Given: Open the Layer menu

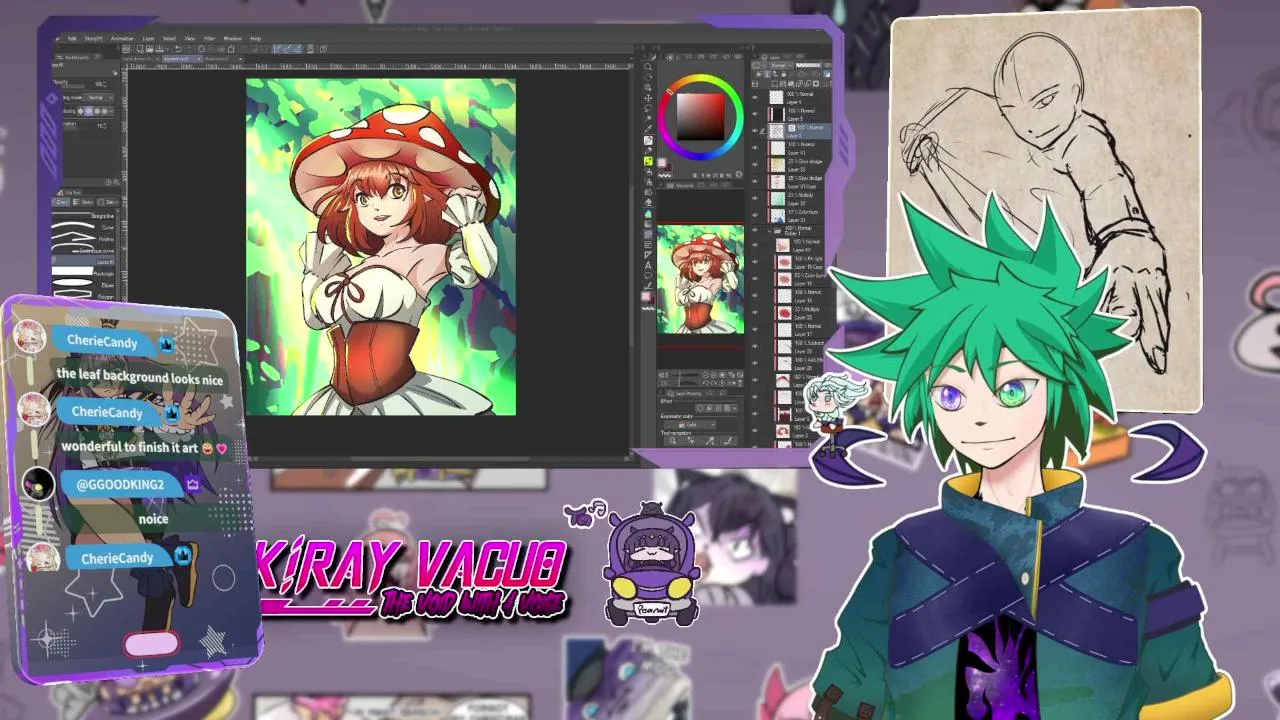Looking at the screenshot, I should tap(148, 39).
